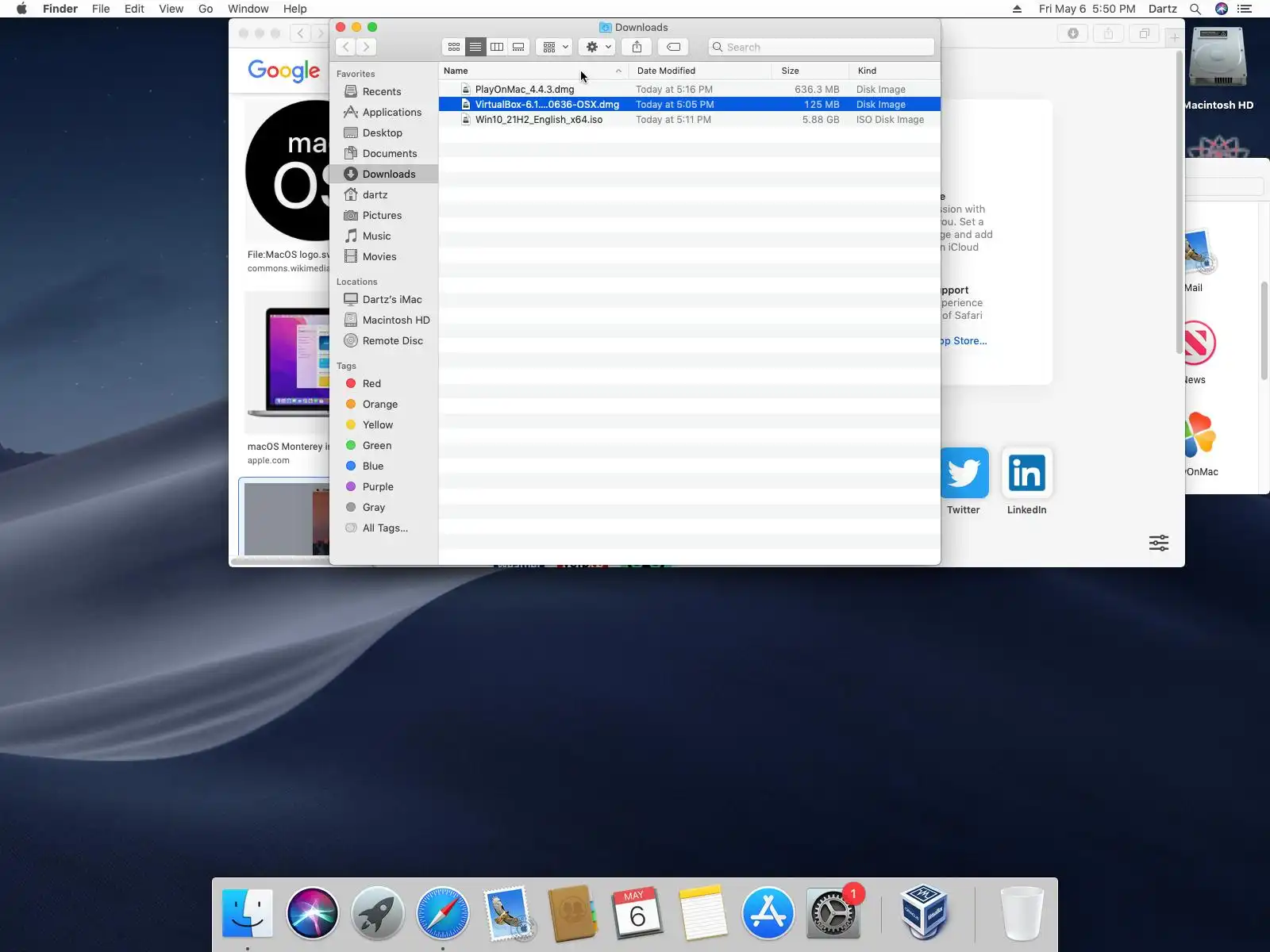The width and height of the screenshot is (1270, 952).
Task: Open LinkedIn favorite in Safari window
Action: tap(1027, 473)
